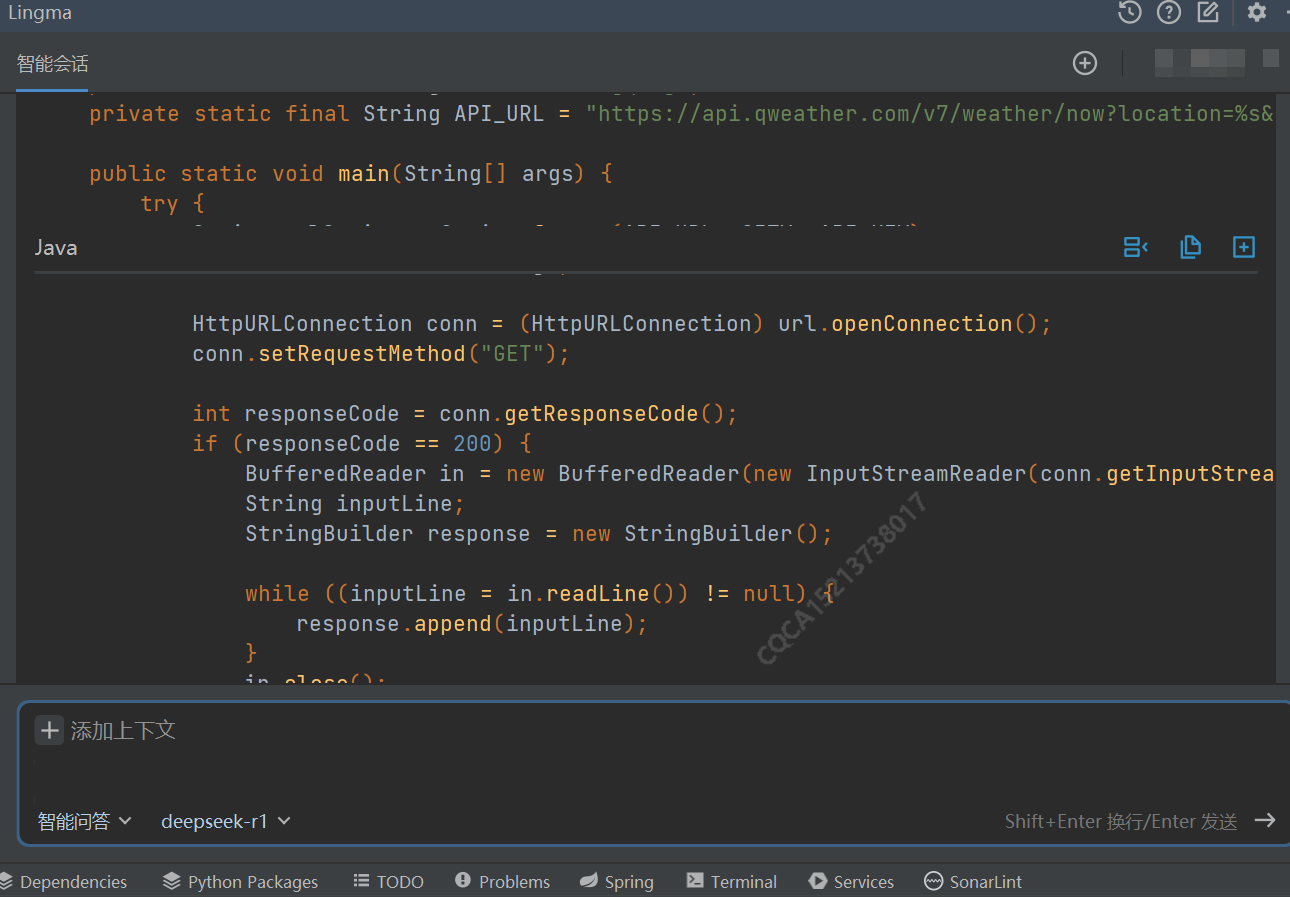Open the Terminal tool window
The image size is (1290, 897).
point(731,882)
